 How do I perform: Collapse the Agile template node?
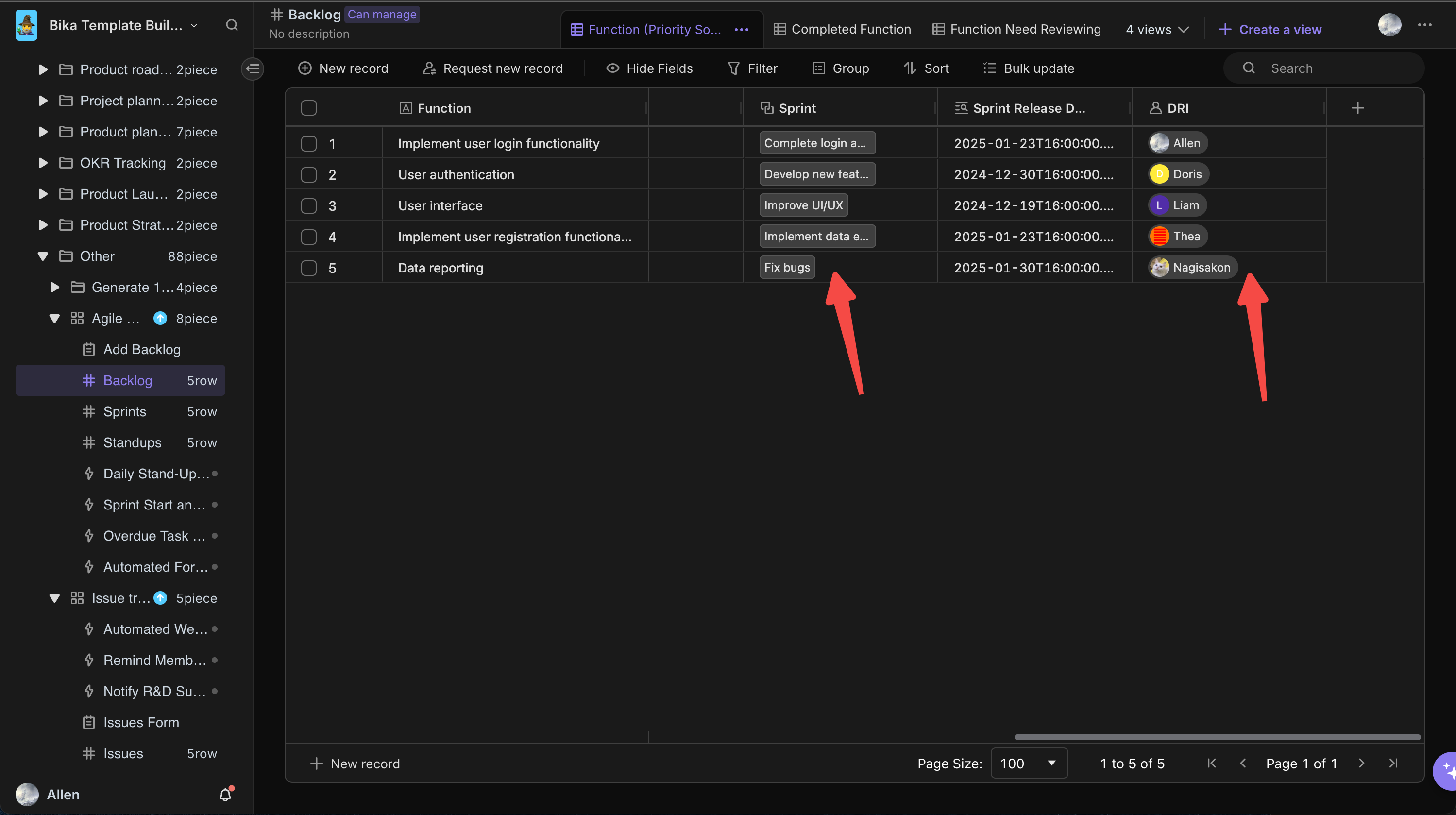tap(54, 318)
